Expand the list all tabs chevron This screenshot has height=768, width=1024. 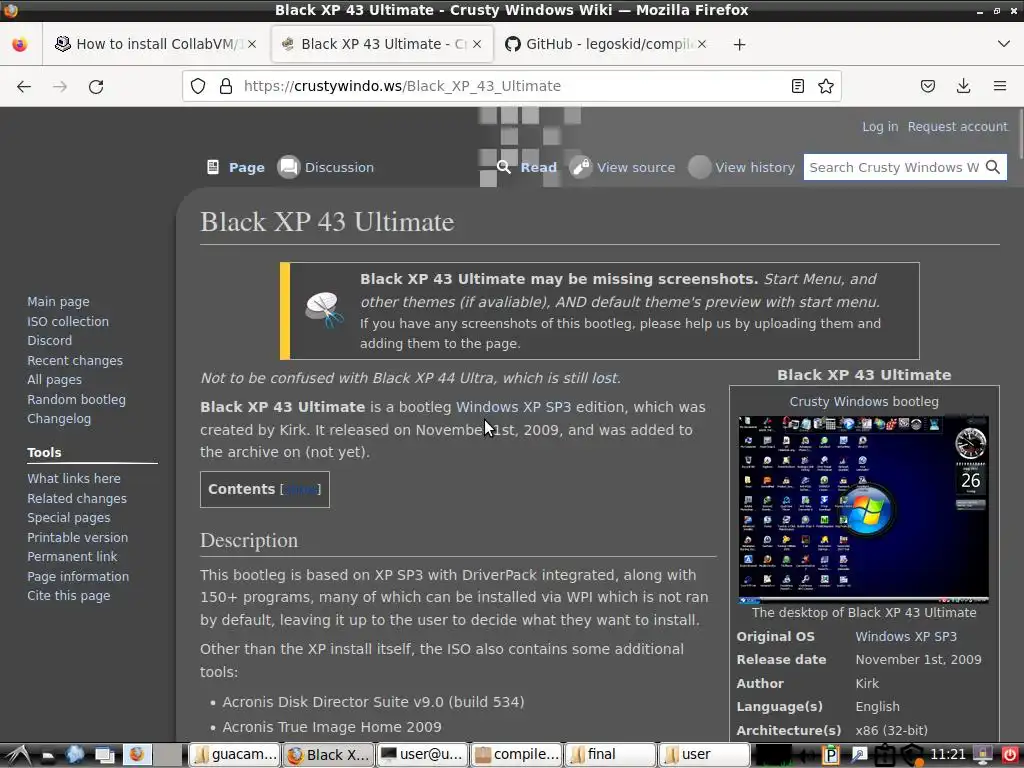point(1004,44)
